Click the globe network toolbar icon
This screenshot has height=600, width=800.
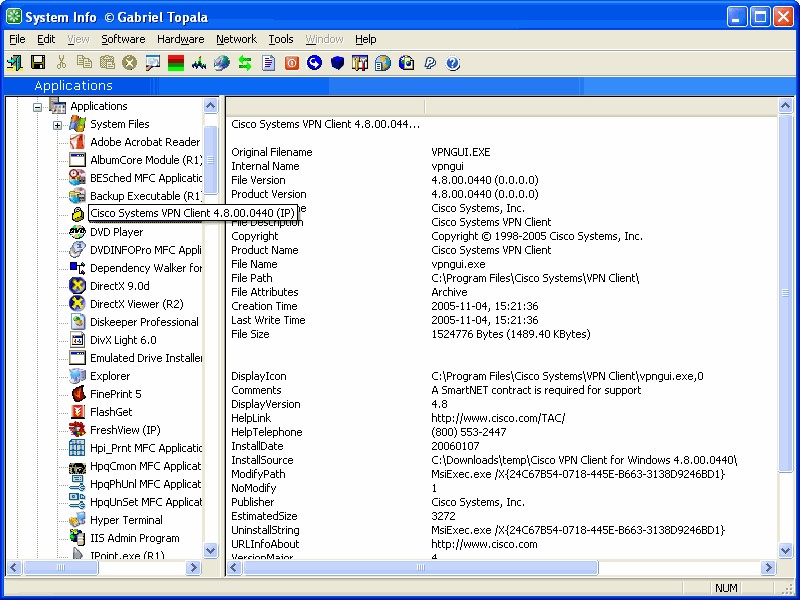[x=221, y=63]
